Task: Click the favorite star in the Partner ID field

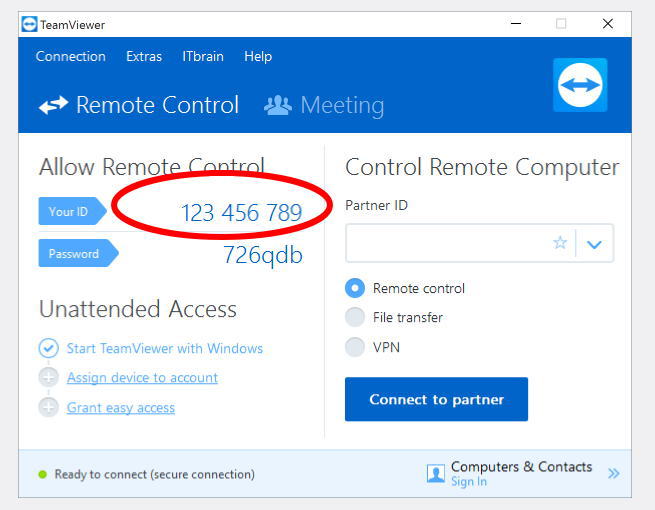Action: point(560,243)
